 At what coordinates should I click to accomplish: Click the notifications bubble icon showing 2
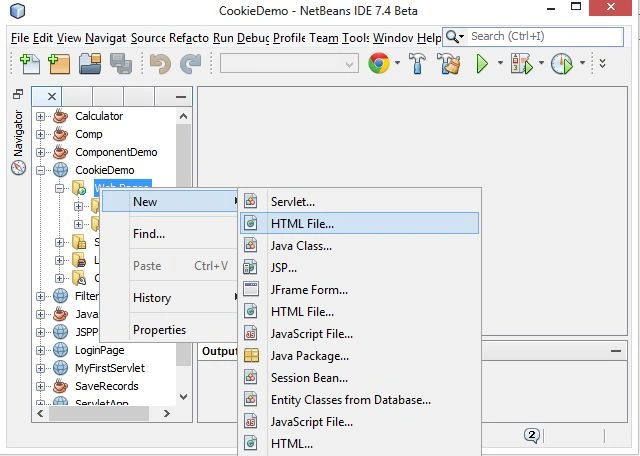coord(532,436)
